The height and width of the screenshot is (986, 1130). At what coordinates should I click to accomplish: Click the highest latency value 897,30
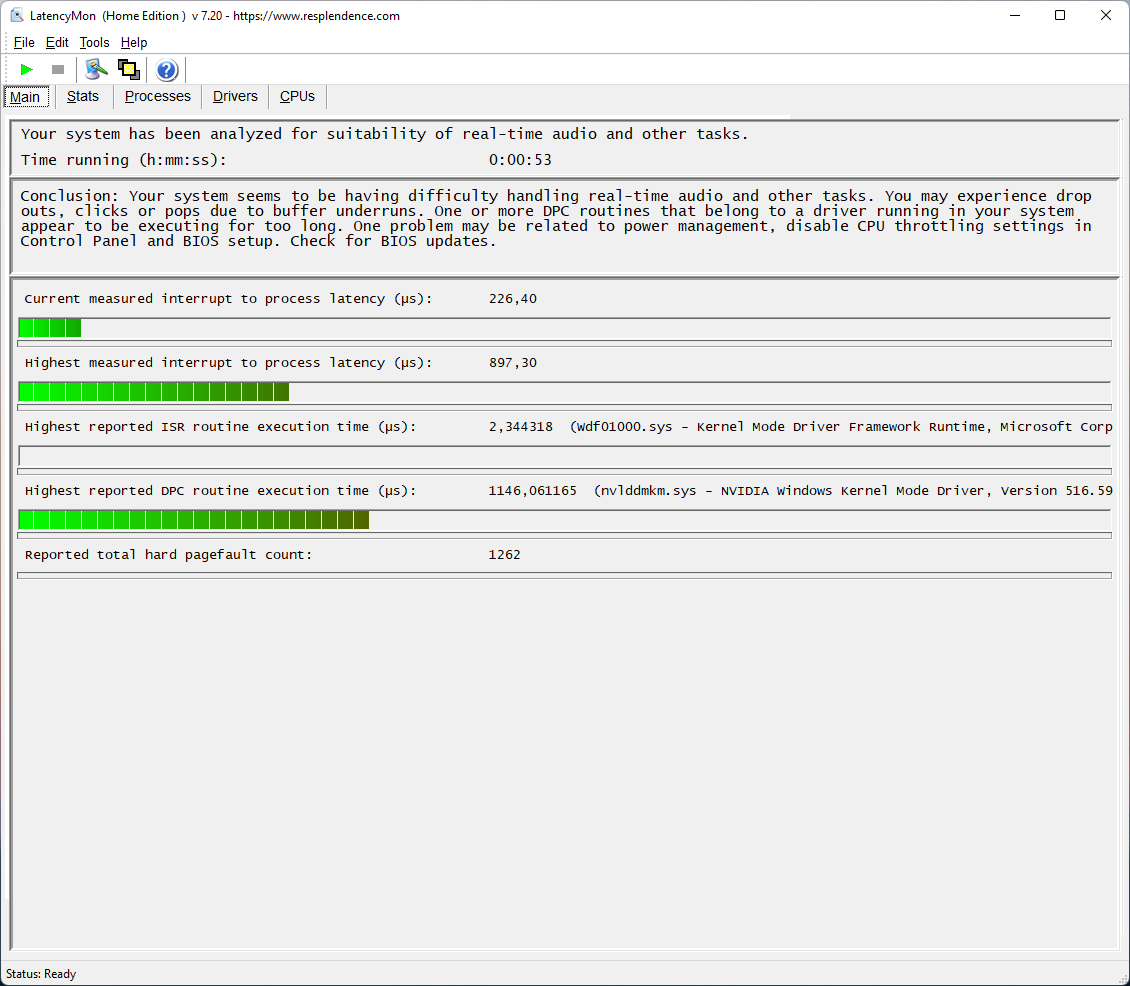pos(512,363)
